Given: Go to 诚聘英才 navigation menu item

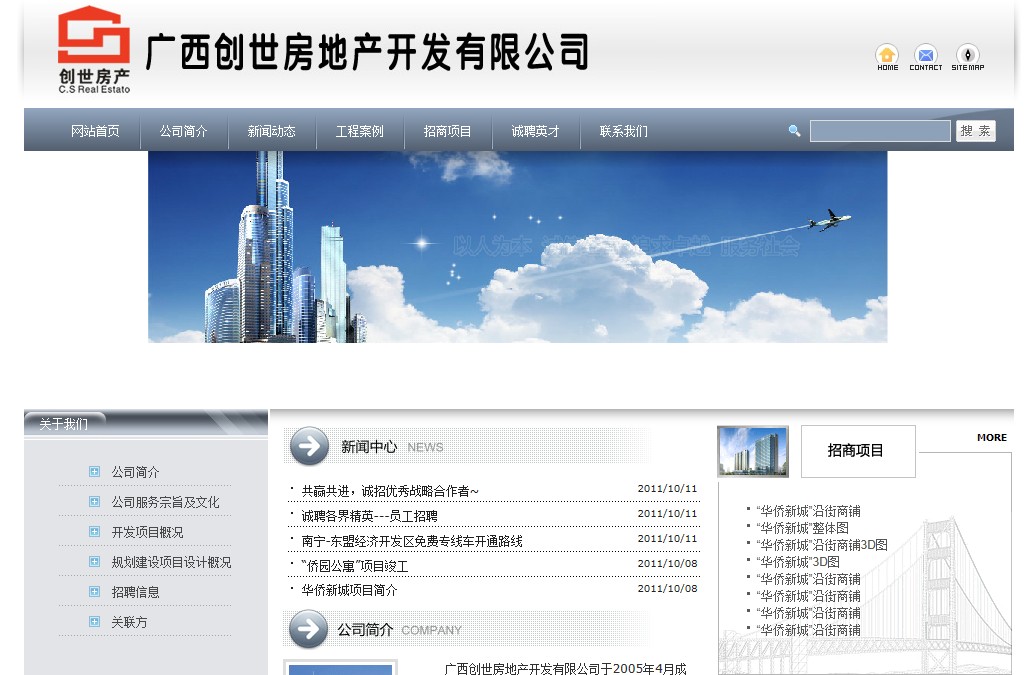Looking at the screenshot, I should 535,131.
